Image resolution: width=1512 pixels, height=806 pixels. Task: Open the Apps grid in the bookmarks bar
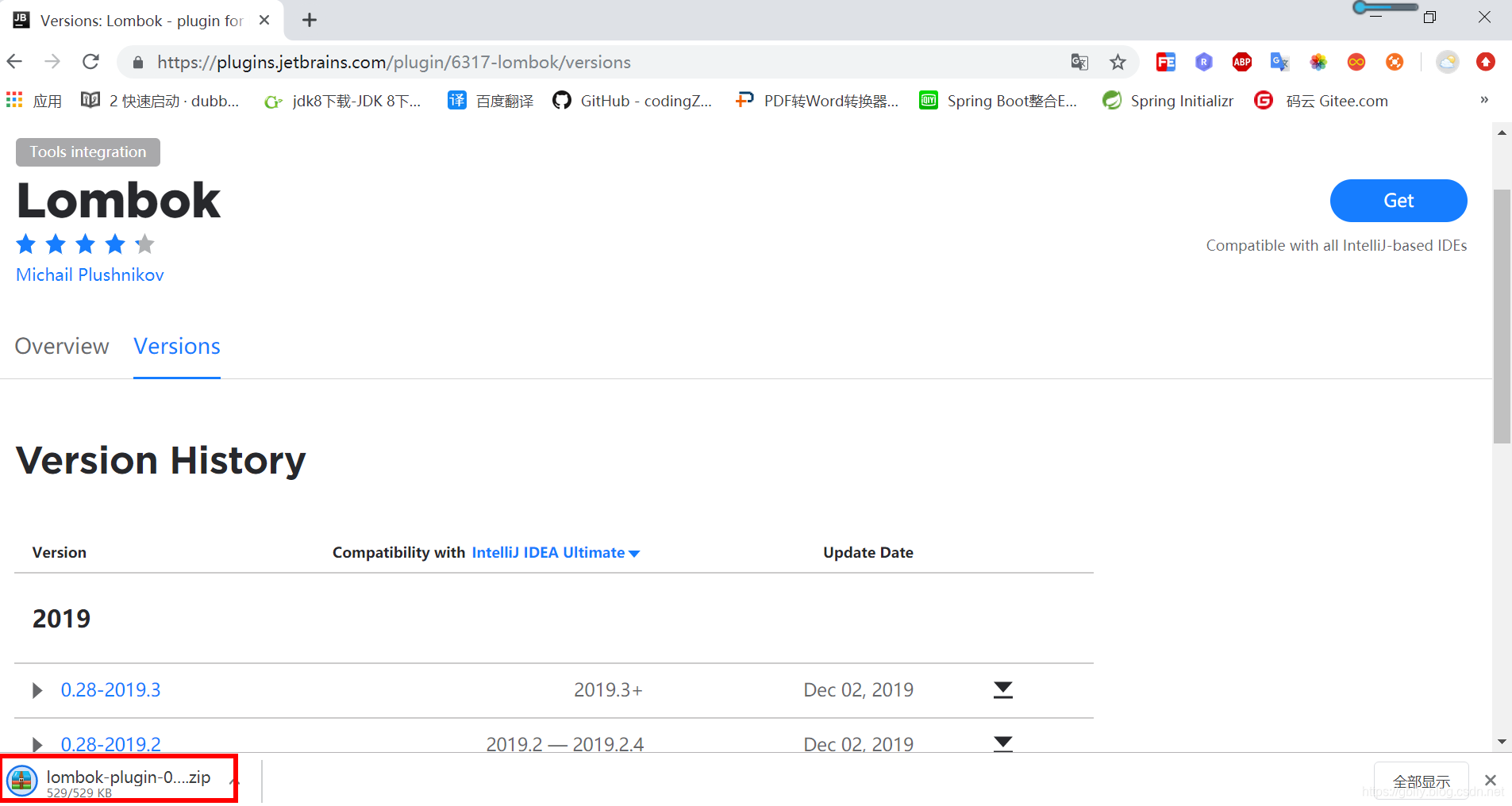(33, 101)
